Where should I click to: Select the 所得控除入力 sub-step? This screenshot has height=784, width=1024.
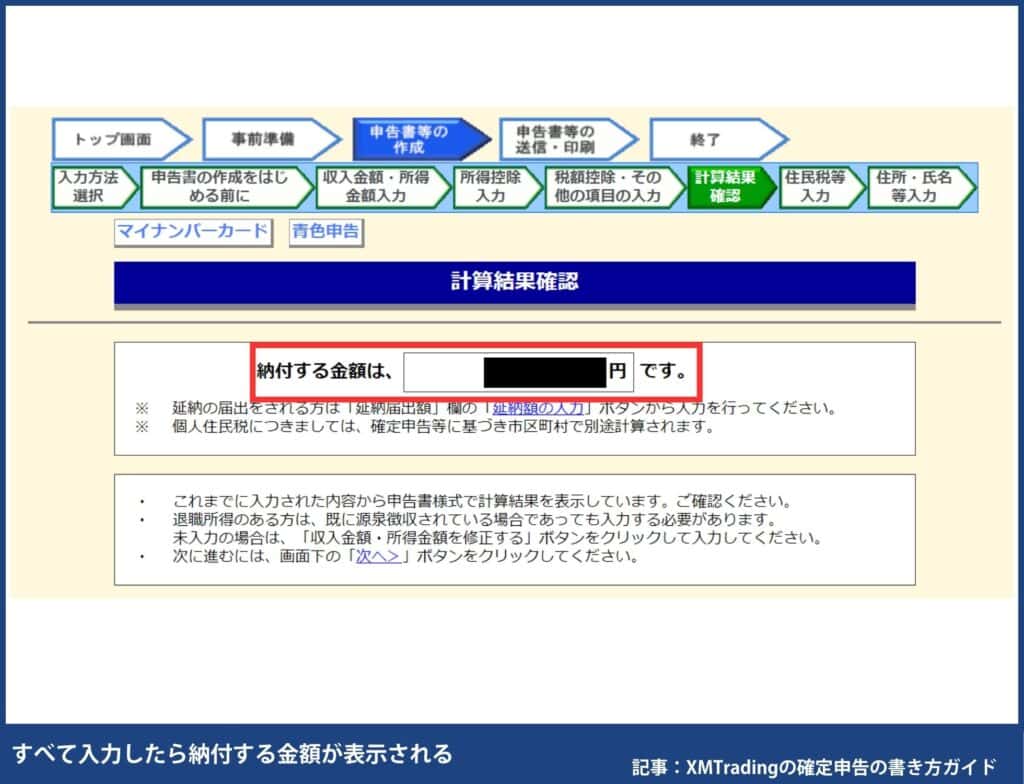(x=497, y=187)
